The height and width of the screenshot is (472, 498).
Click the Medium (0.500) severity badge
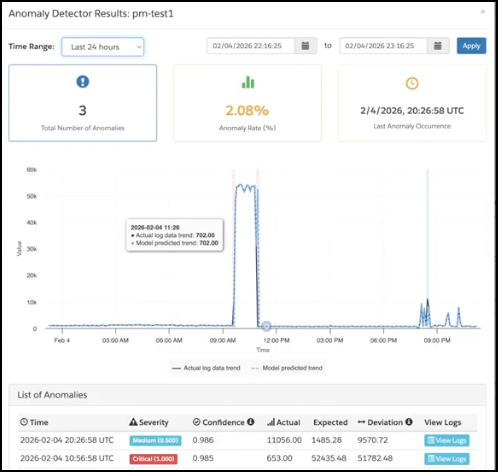[x=155, y=441]
